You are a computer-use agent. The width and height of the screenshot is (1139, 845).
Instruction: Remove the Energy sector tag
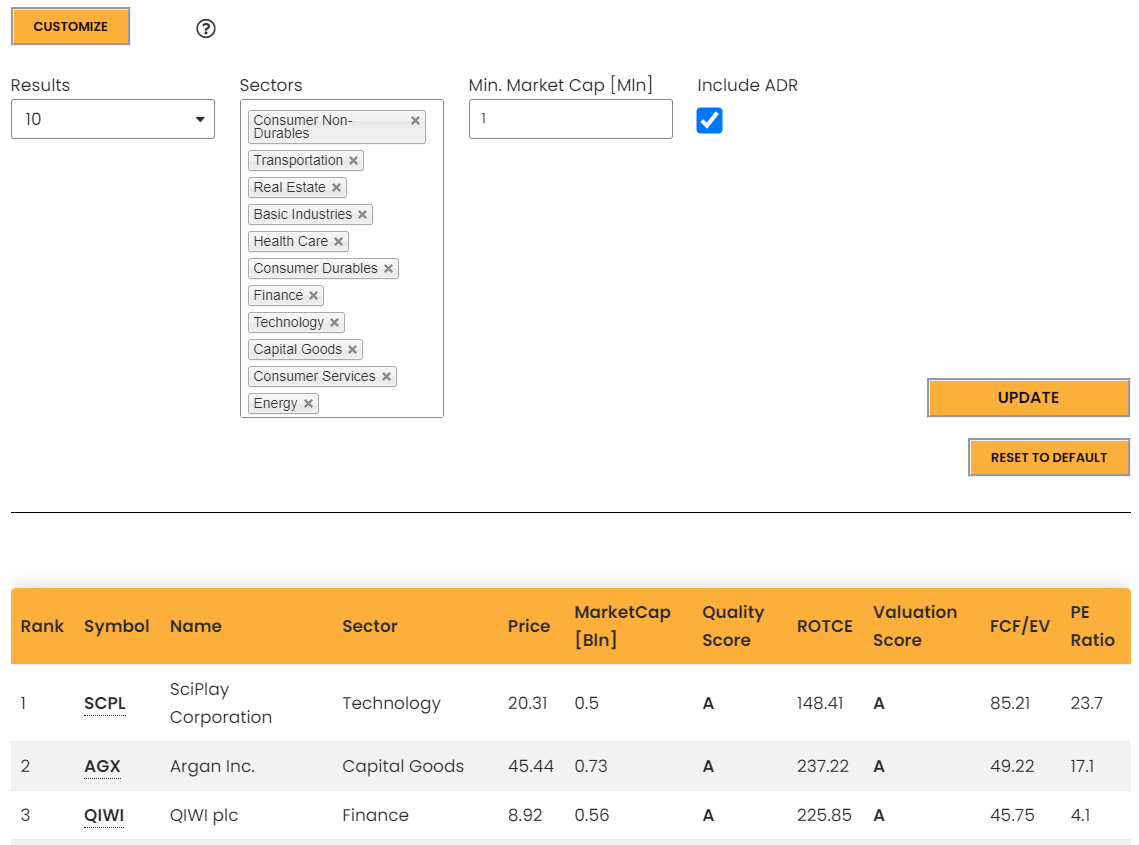point(308,403)
